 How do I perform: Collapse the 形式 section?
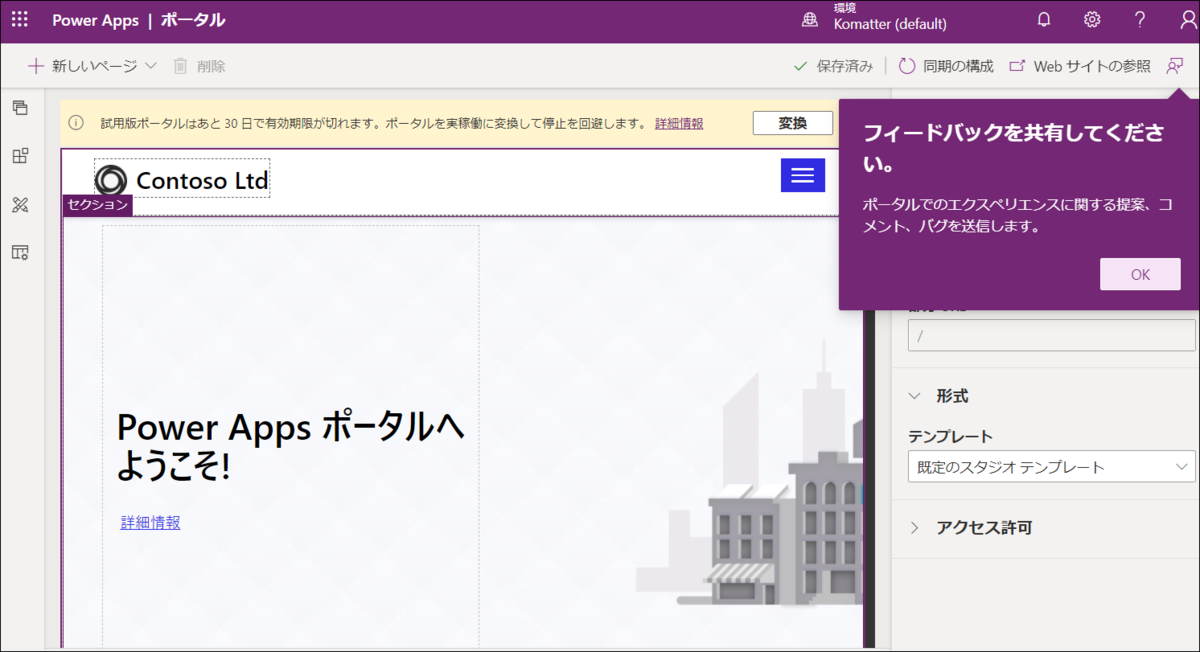[914, 396]
